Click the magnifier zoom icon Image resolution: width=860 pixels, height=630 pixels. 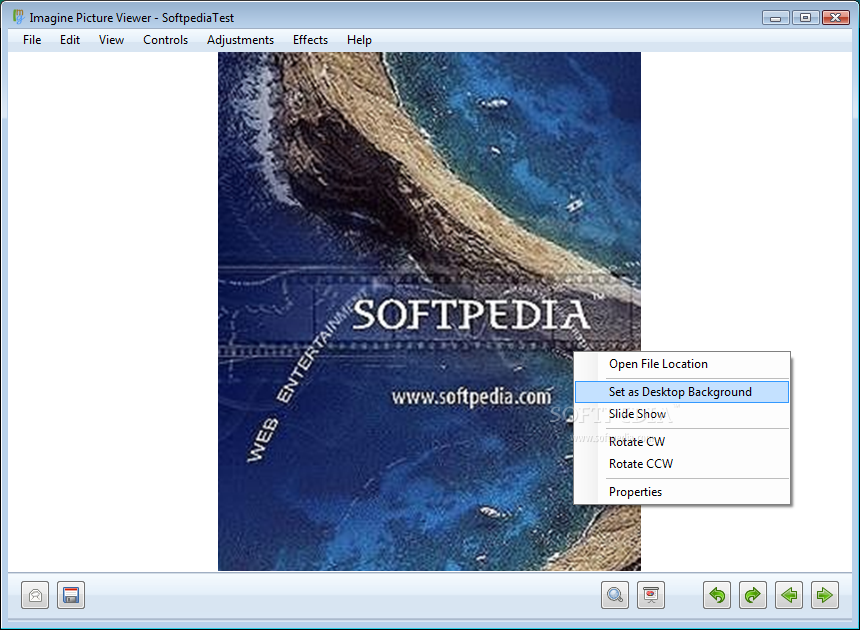tap(615, 595)
